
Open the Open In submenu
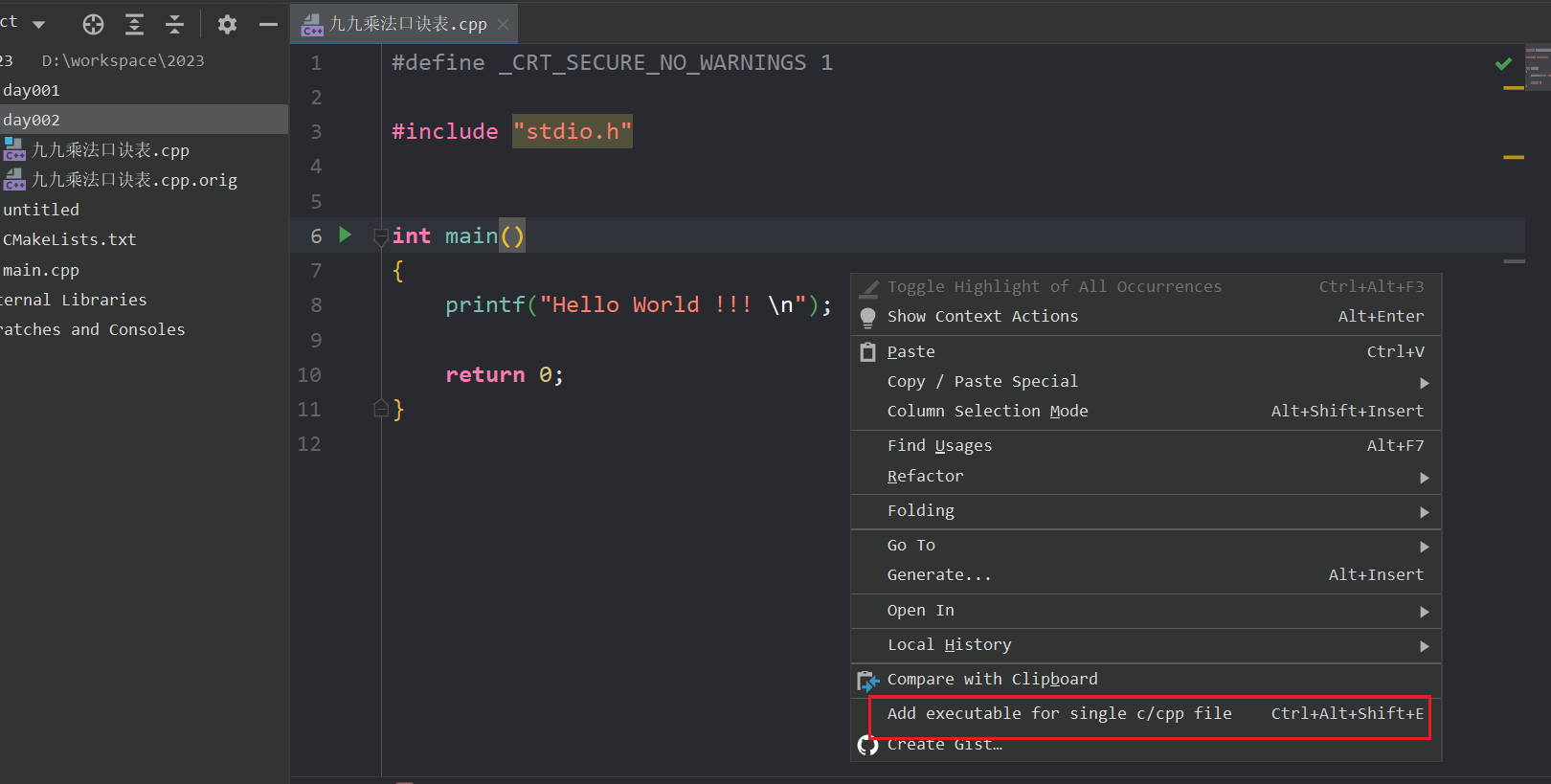[1146, 610]
